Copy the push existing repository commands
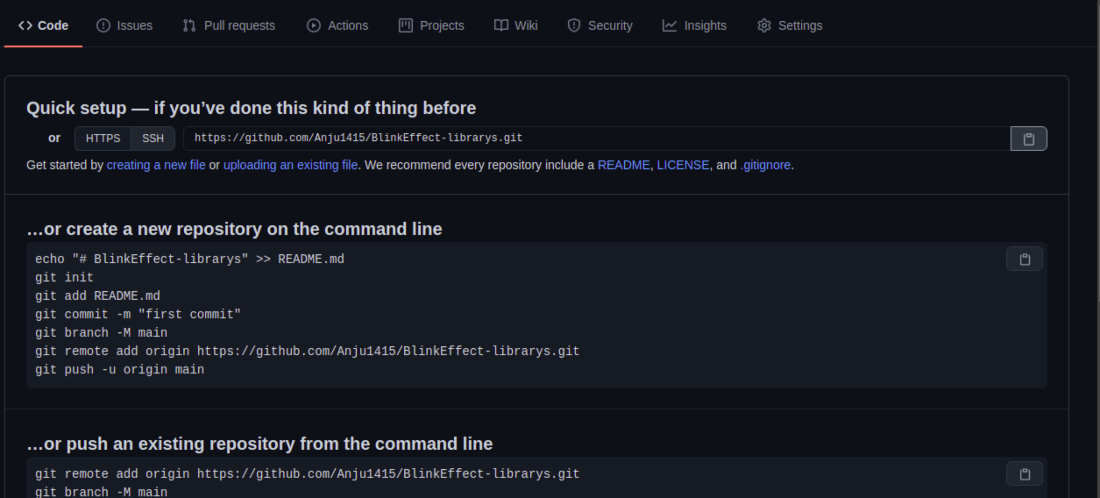 [x=1024, y=474]
